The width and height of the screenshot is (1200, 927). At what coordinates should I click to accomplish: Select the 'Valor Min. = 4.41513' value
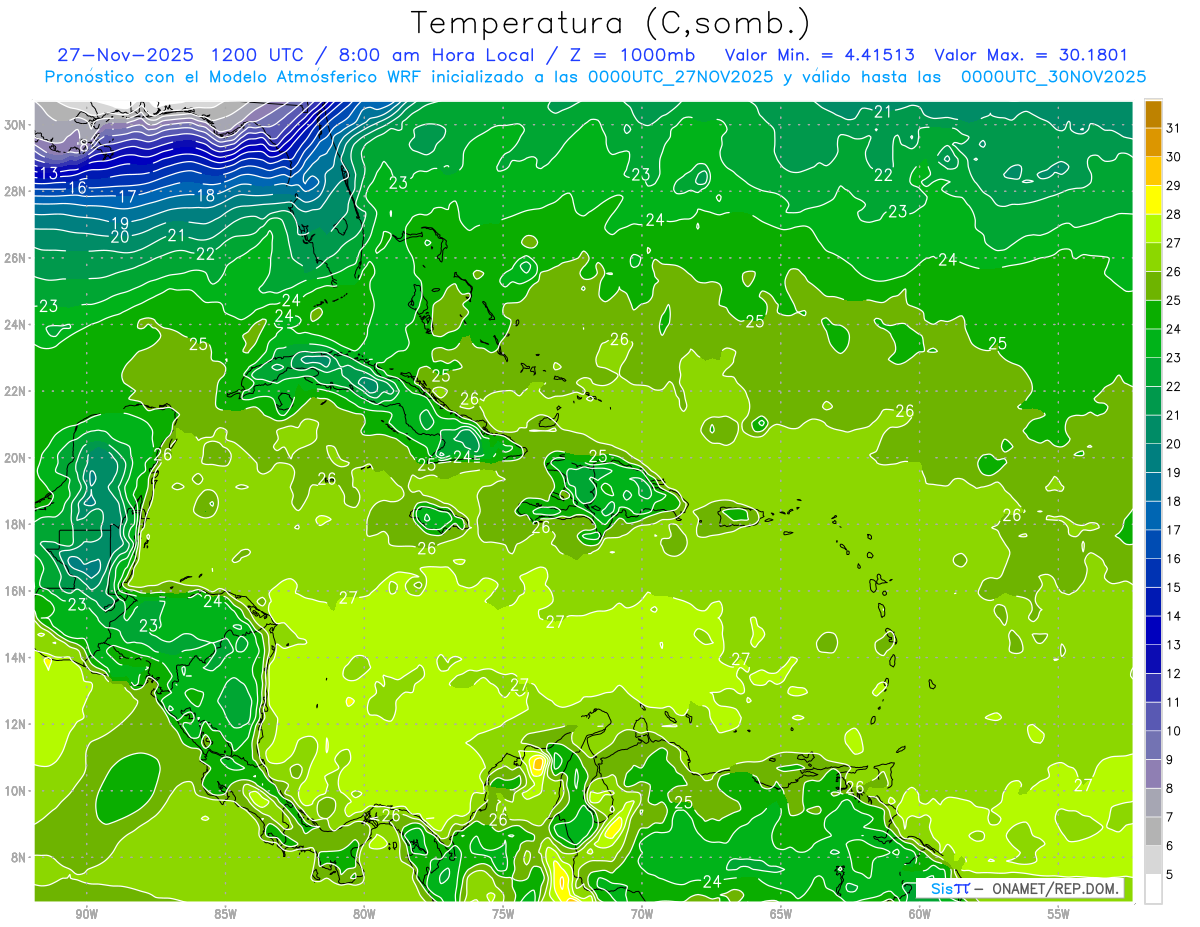coord(822,55)
